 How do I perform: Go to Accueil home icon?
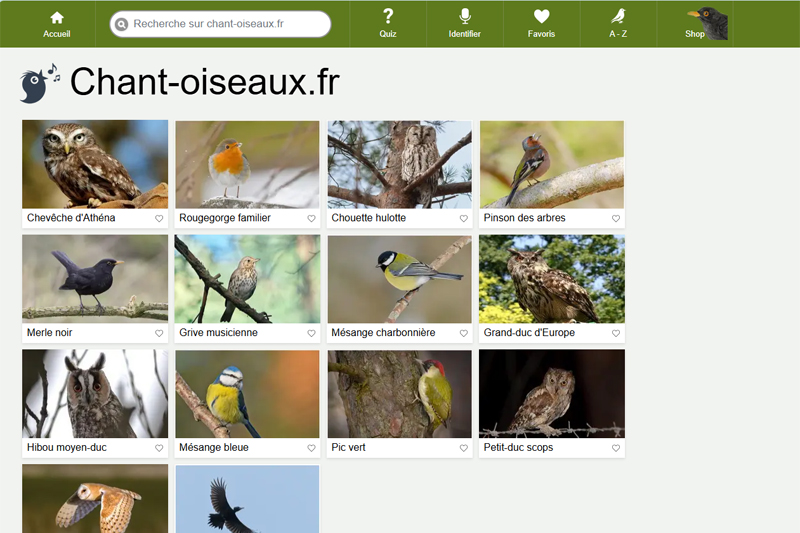[x=57, y=18]
